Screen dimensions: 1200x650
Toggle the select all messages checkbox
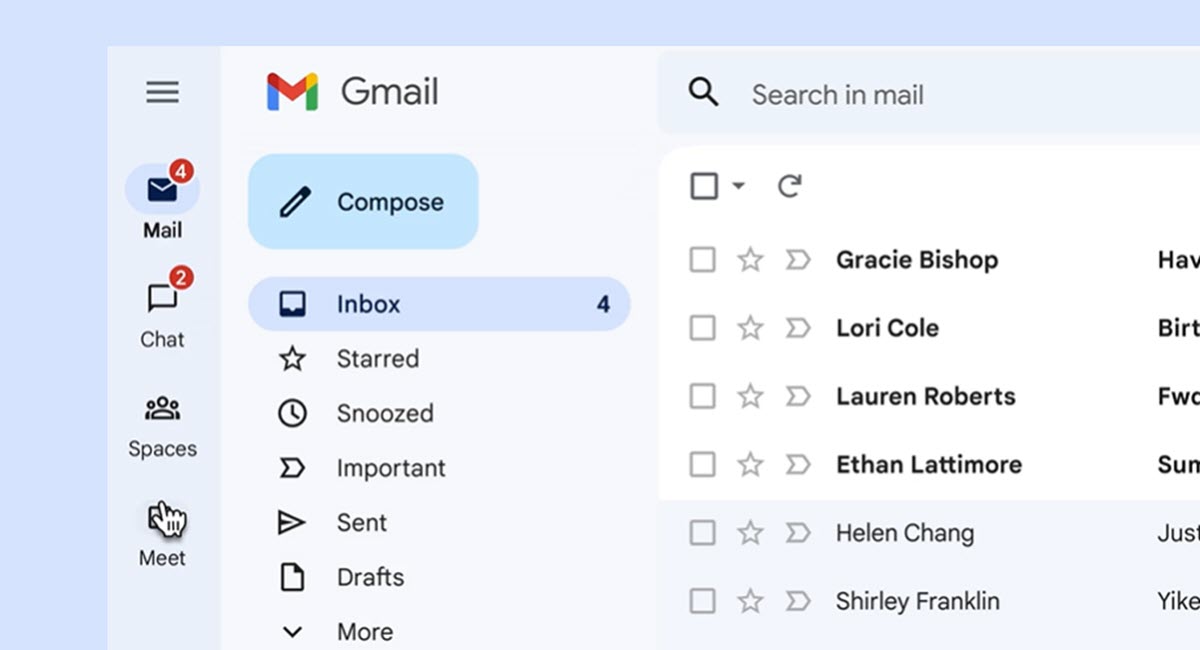click(x=704, y=186)
